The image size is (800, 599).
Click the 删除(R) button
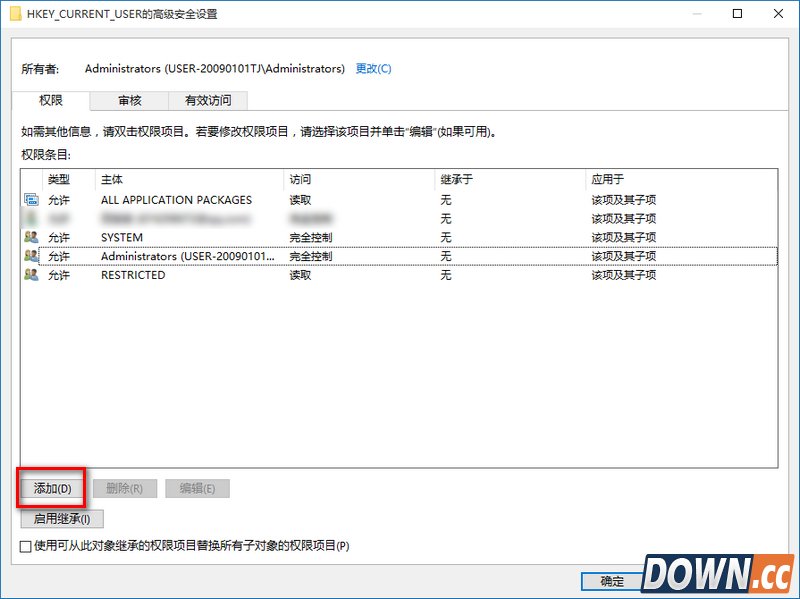click(x=125, y=488)
